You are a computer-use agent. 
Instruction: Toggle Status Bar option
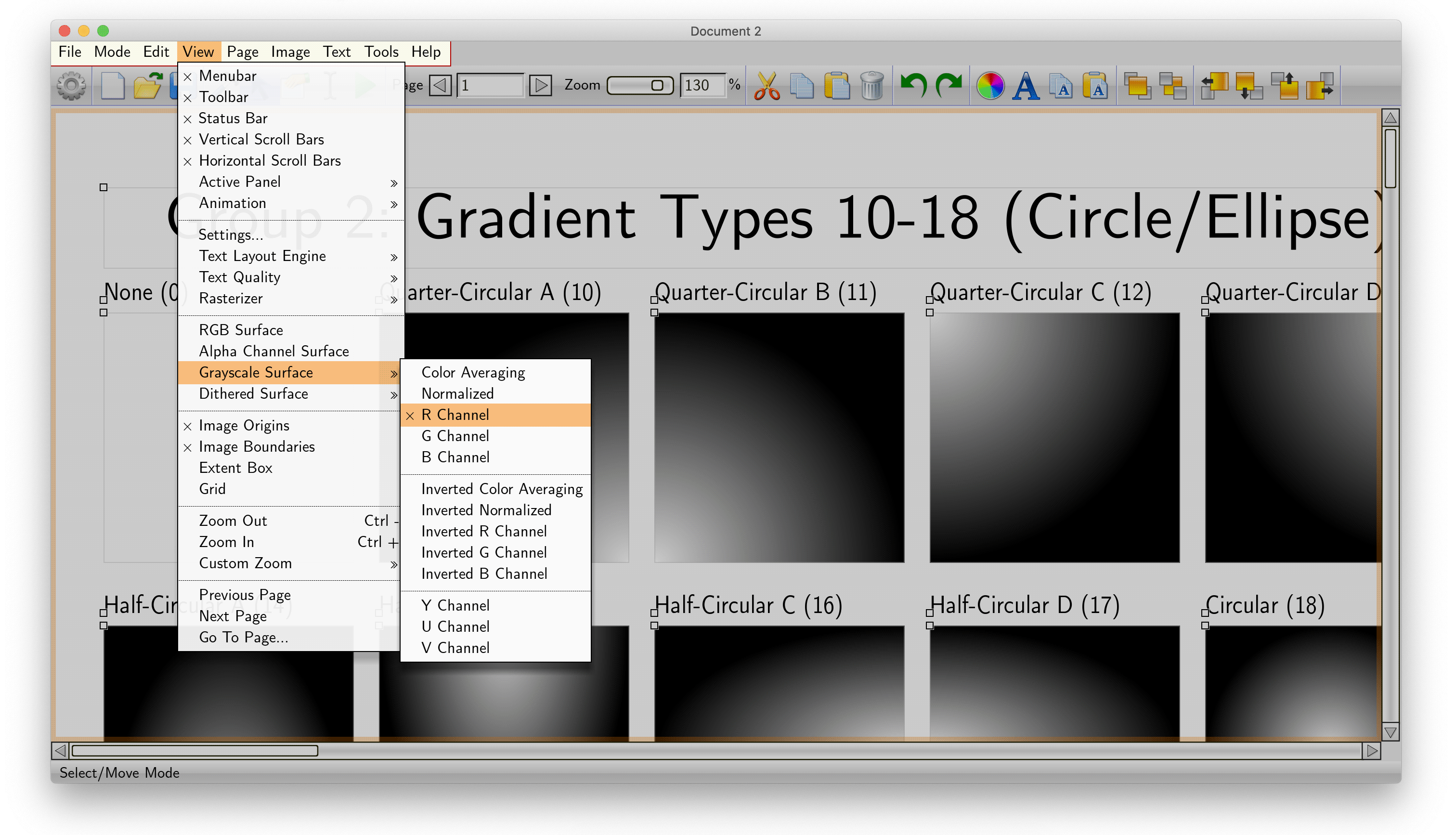[x=291, y=118]
